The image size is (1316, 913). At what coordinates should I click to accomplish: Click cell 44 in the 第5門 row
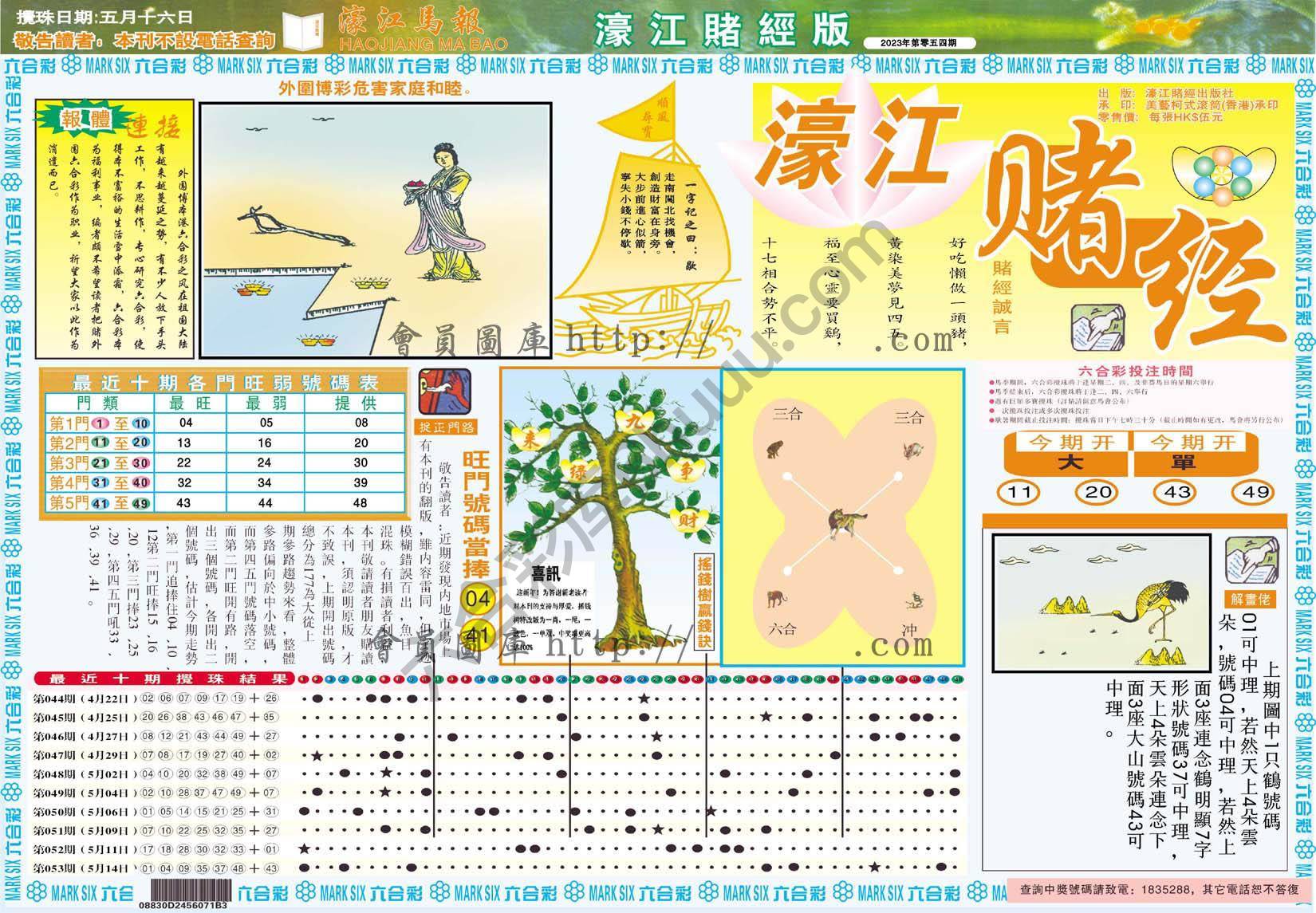(265, 502)
